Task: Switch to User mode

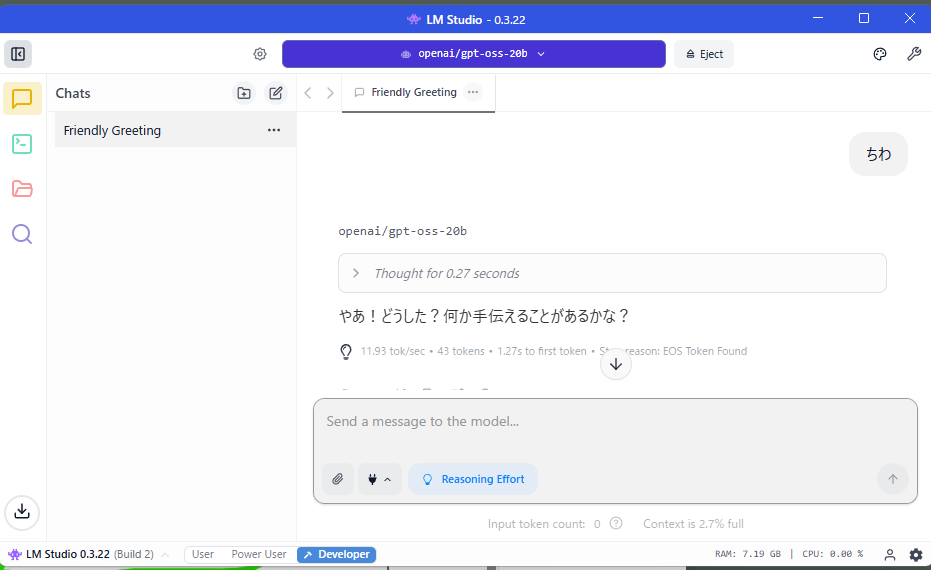Action: (203, 554)
